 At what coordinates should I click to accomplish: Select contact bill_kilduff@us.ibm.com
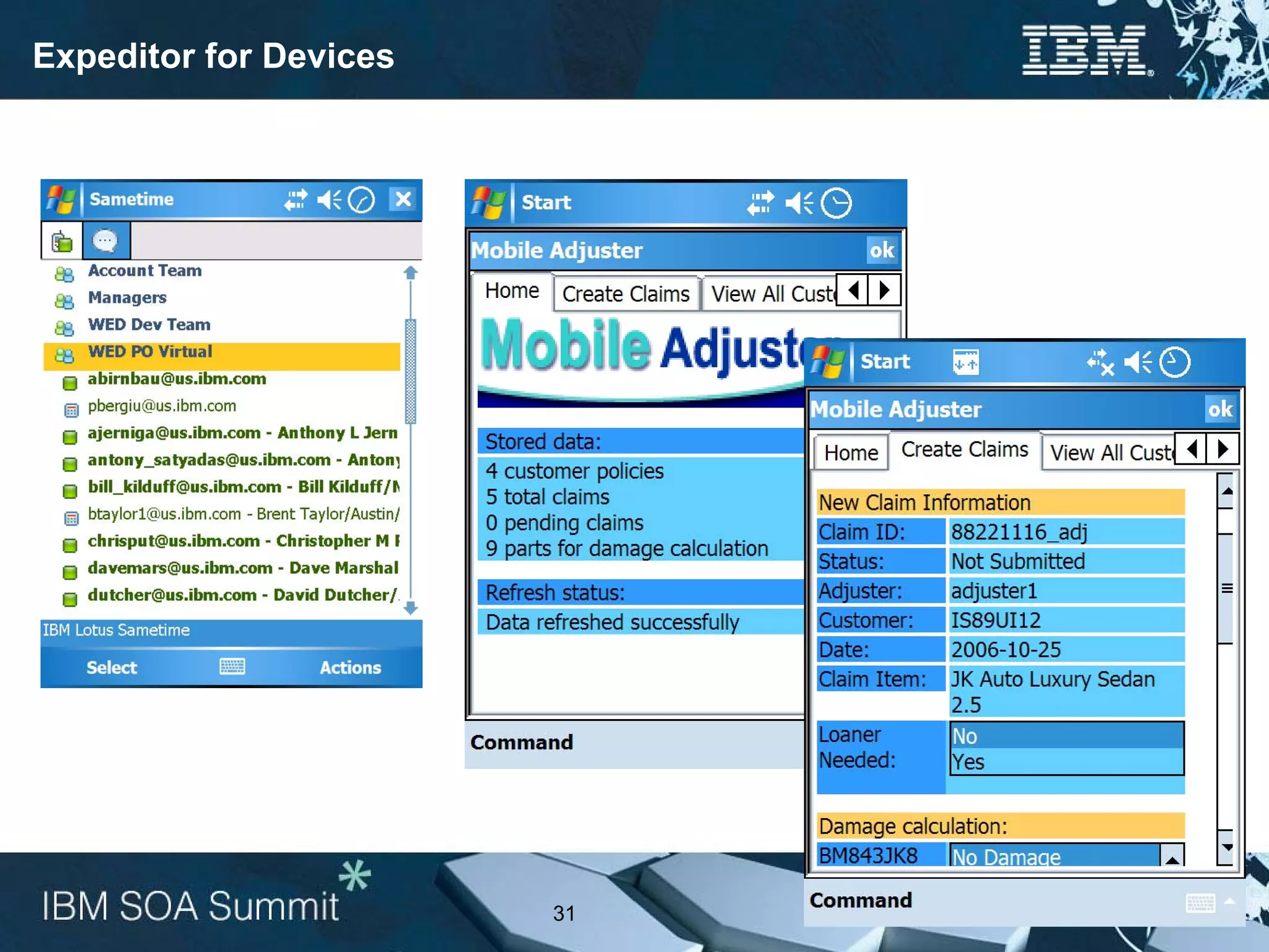click(244, 487)
